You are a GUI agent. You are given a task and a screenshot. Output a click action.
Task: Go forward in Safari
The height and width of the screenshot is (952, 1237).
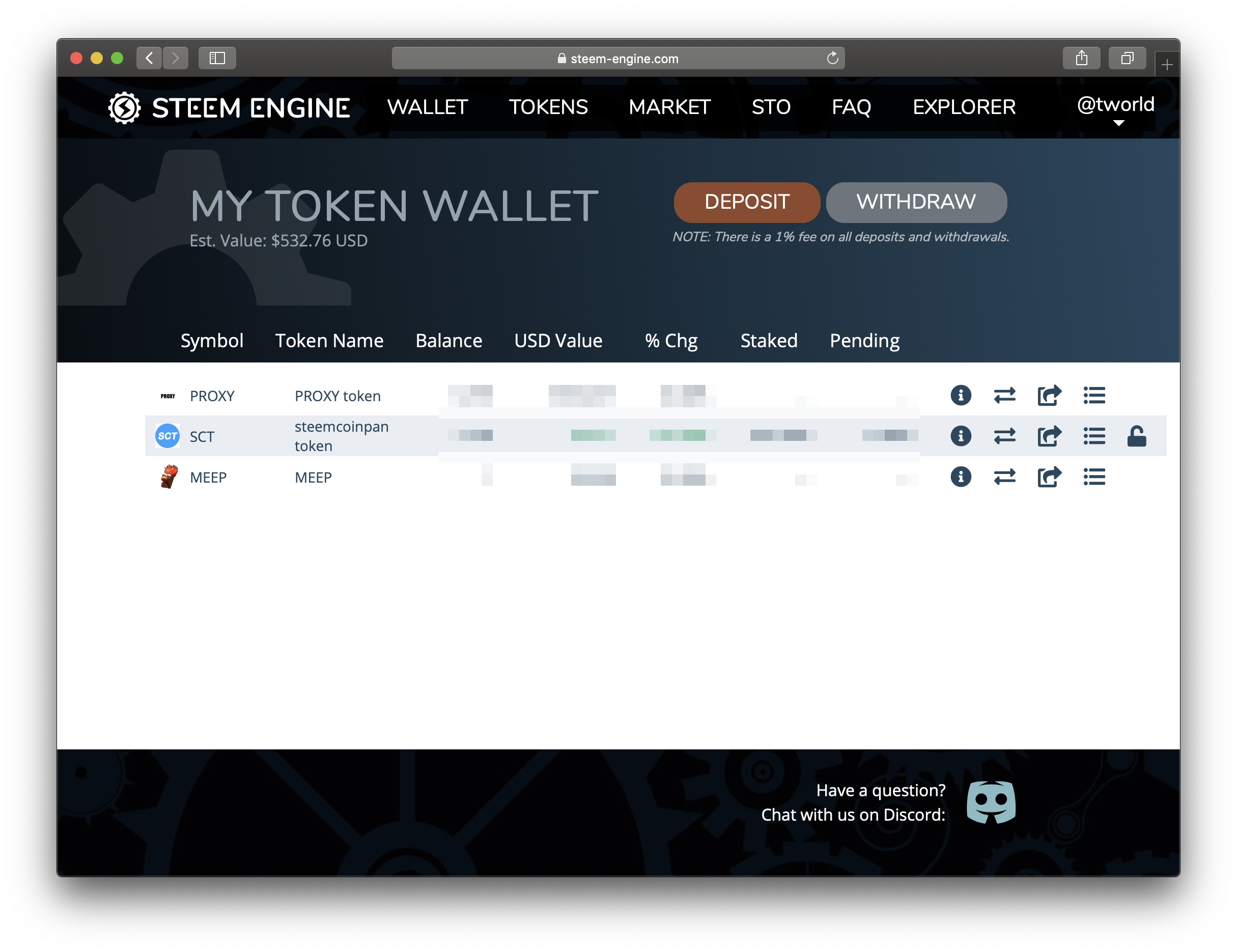click(176, 59)
